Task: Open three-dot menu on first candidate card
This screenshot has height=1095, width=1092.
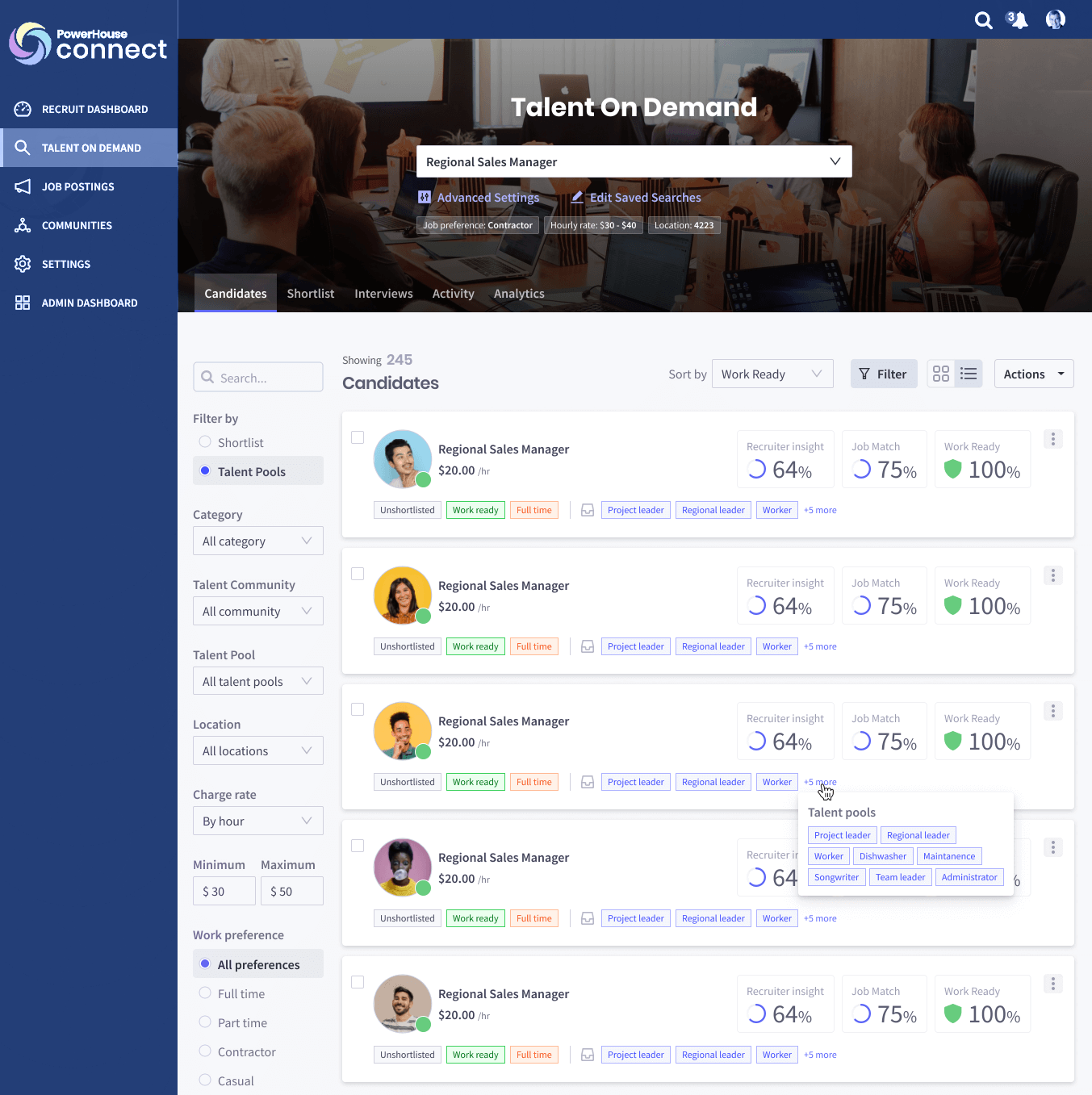Action: [1052, 439]
